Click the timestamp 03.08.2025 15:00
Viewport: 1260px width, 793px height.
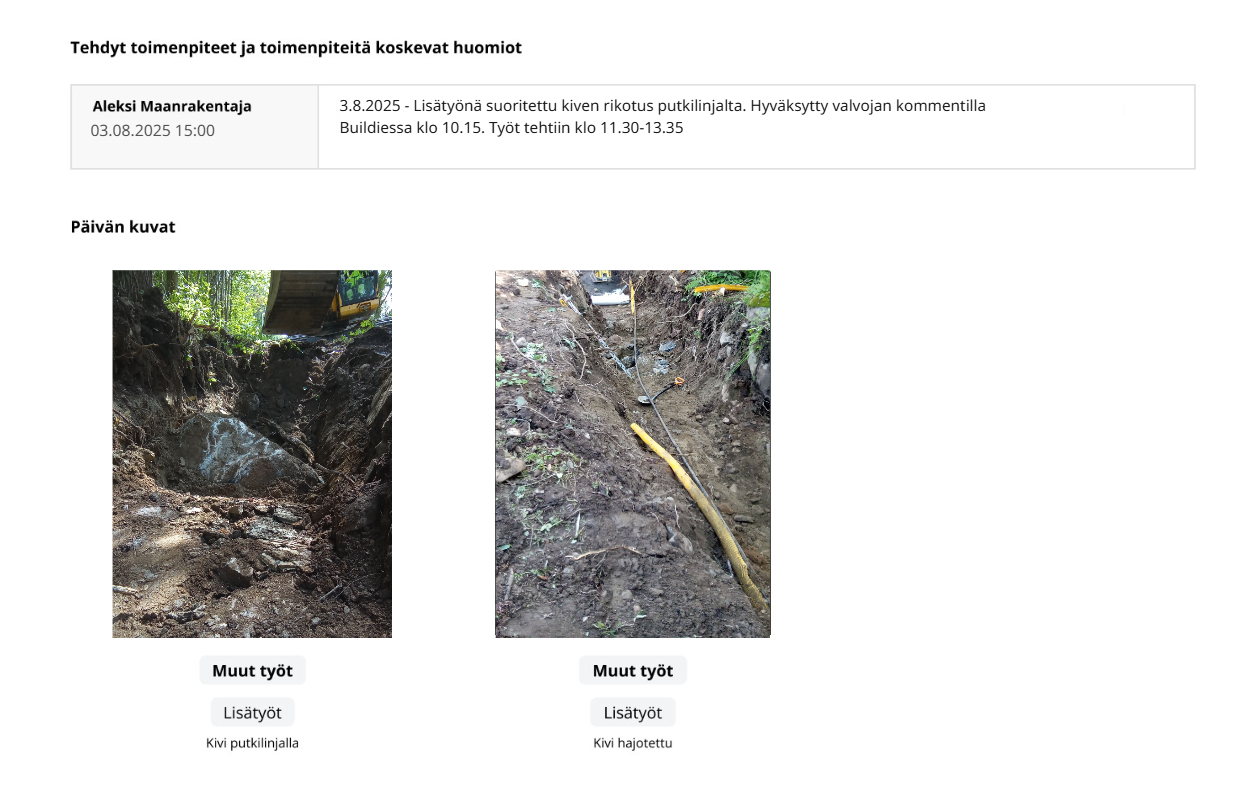[152, 130]
